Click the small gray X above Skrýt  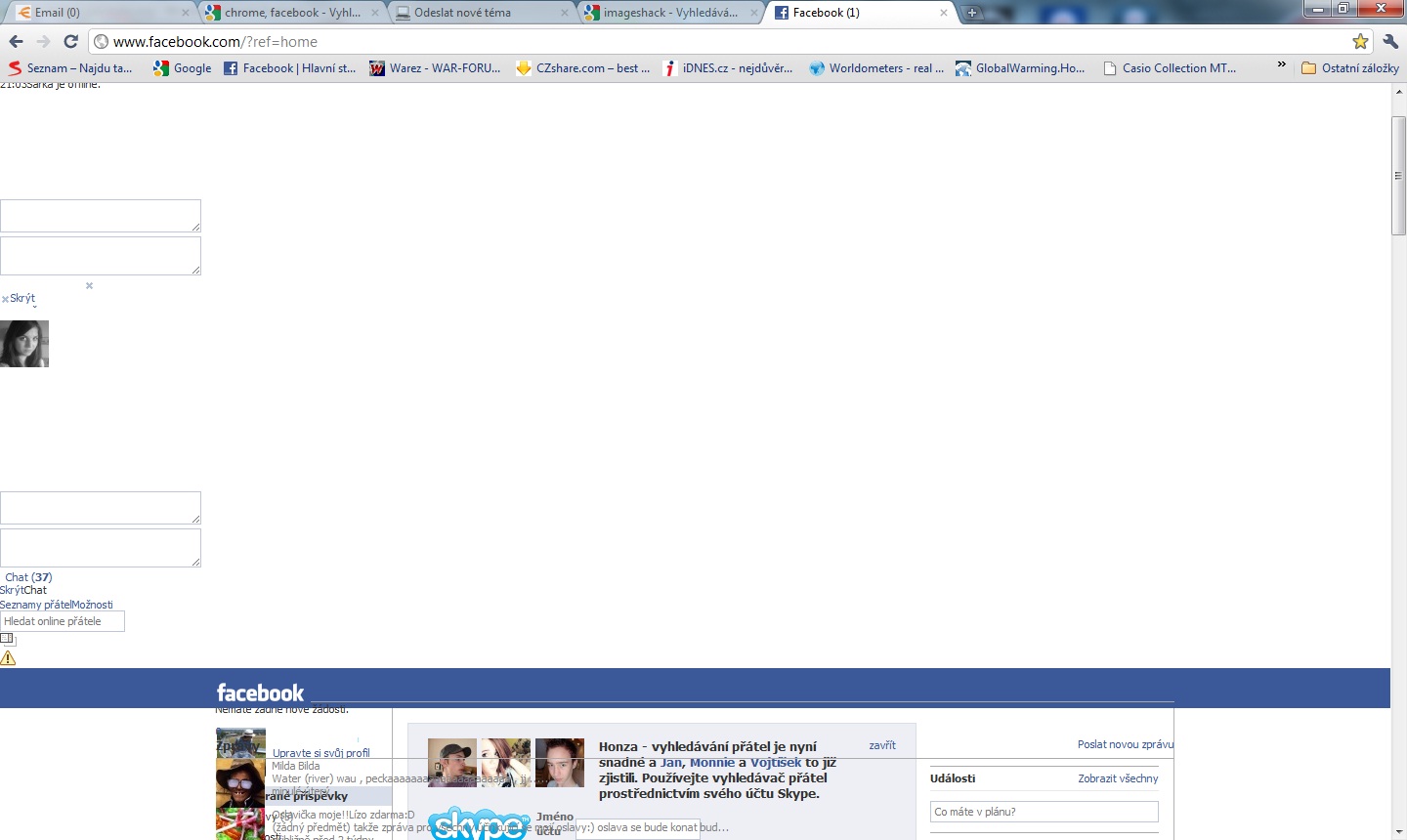tap(89, 286)
